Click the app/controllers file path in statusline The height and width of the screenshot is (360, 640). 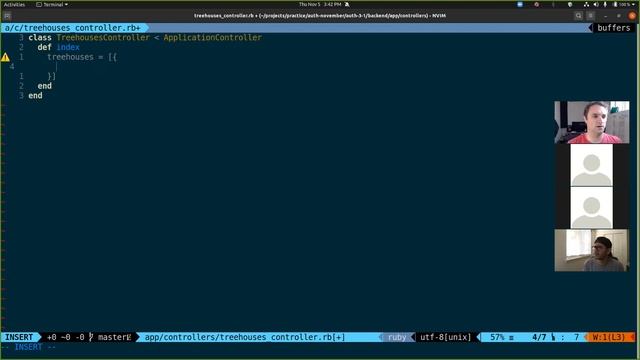245,337
